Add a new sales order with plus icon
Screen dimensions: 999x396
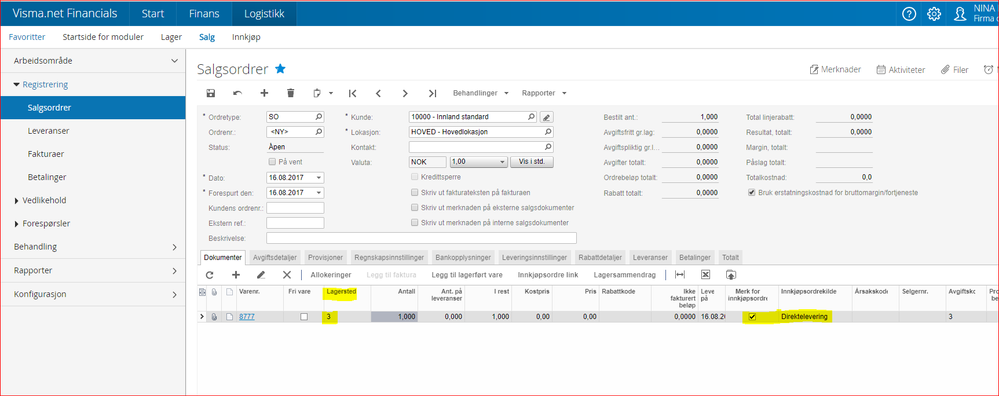(x=264, y=93)
